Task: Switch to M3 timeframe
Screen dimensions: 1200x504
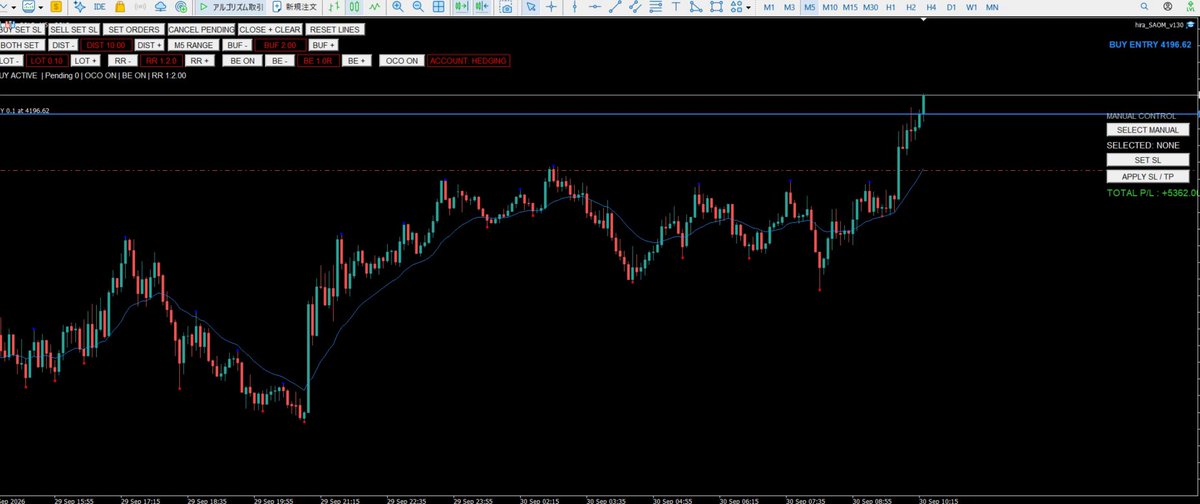Action: (x=789, y=7)
